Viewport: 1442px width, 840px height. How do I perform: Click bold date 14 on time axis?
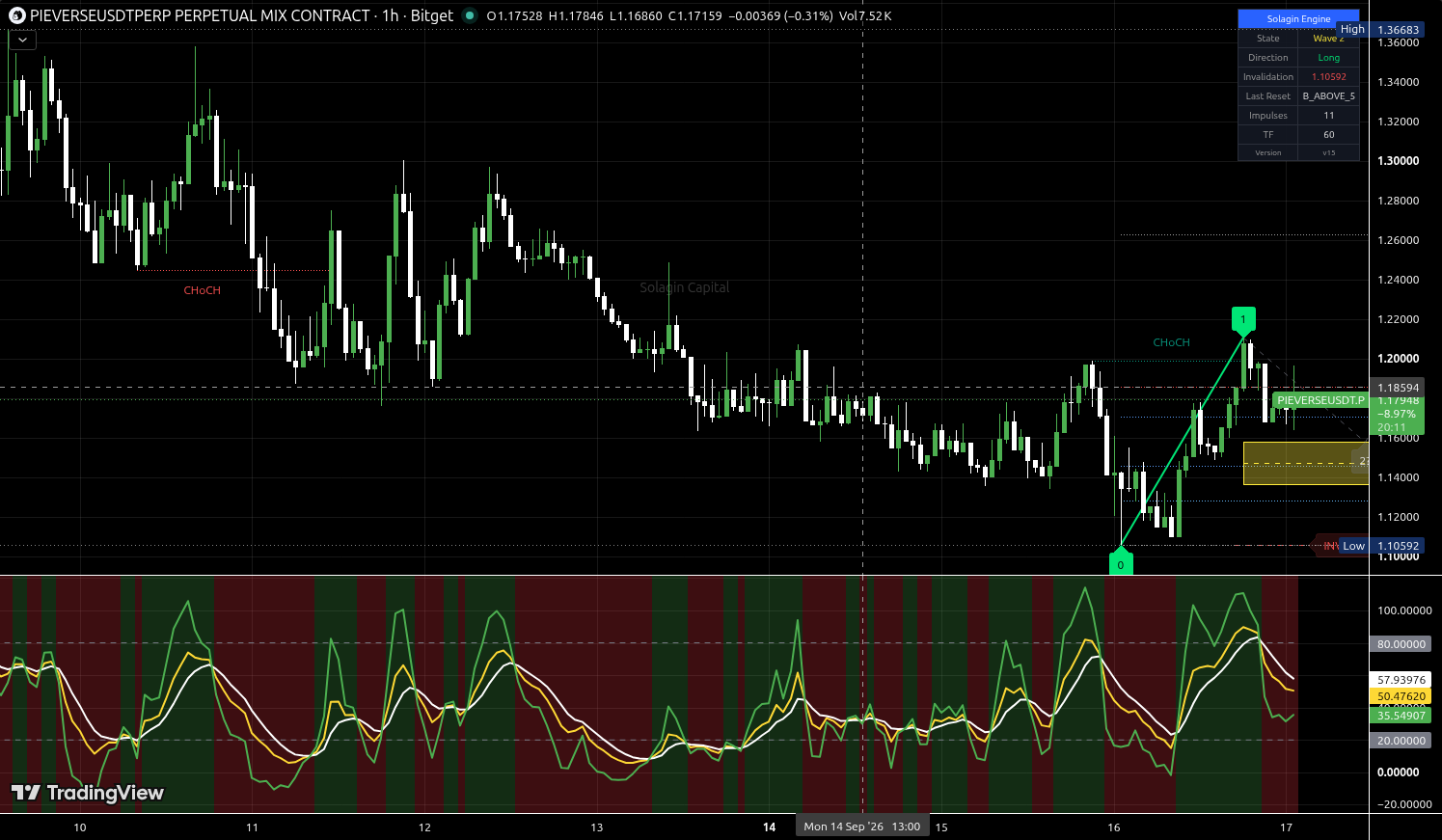[769, 827]
